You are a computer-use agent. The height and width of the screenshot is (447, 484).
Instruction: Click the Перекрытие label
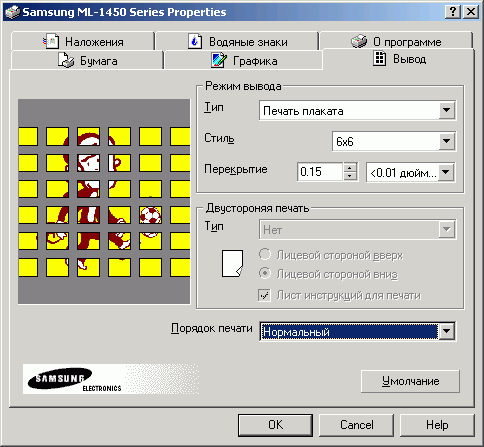tap(236, 169)
